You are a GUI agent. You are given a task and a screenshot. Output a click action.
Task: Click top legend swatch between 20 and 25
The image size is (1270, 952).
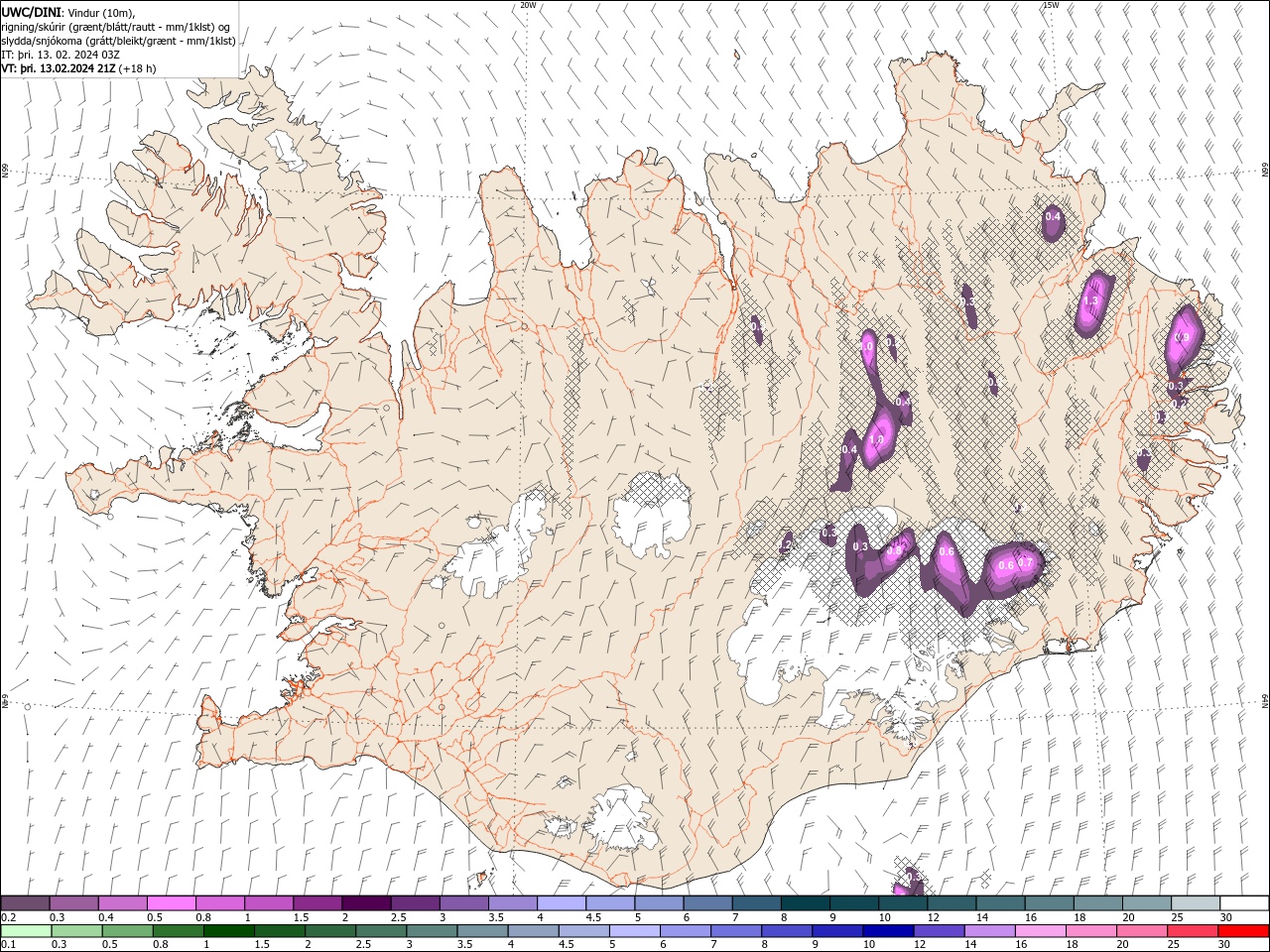[1147, 903]
